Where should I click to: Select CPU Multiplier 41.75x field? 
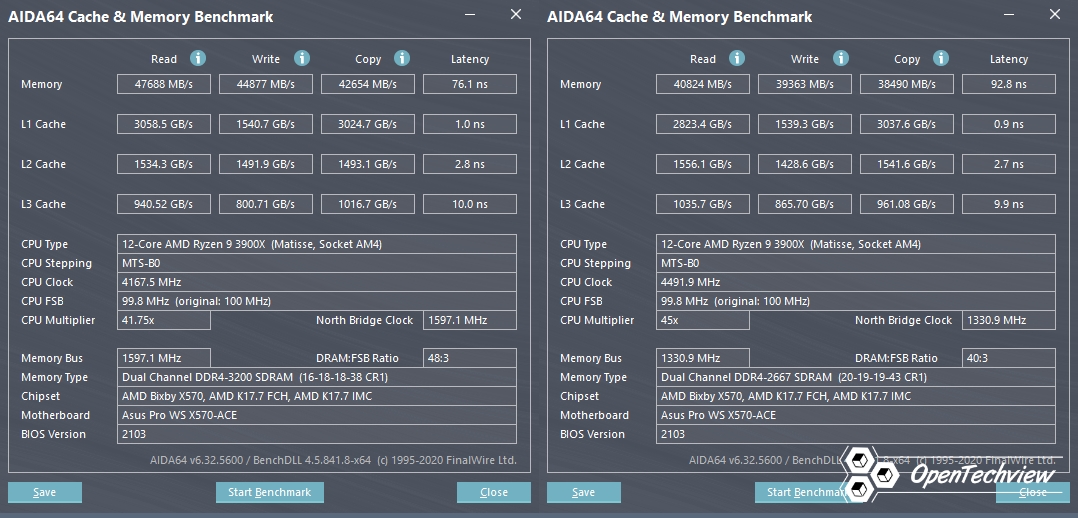(164, 321)
